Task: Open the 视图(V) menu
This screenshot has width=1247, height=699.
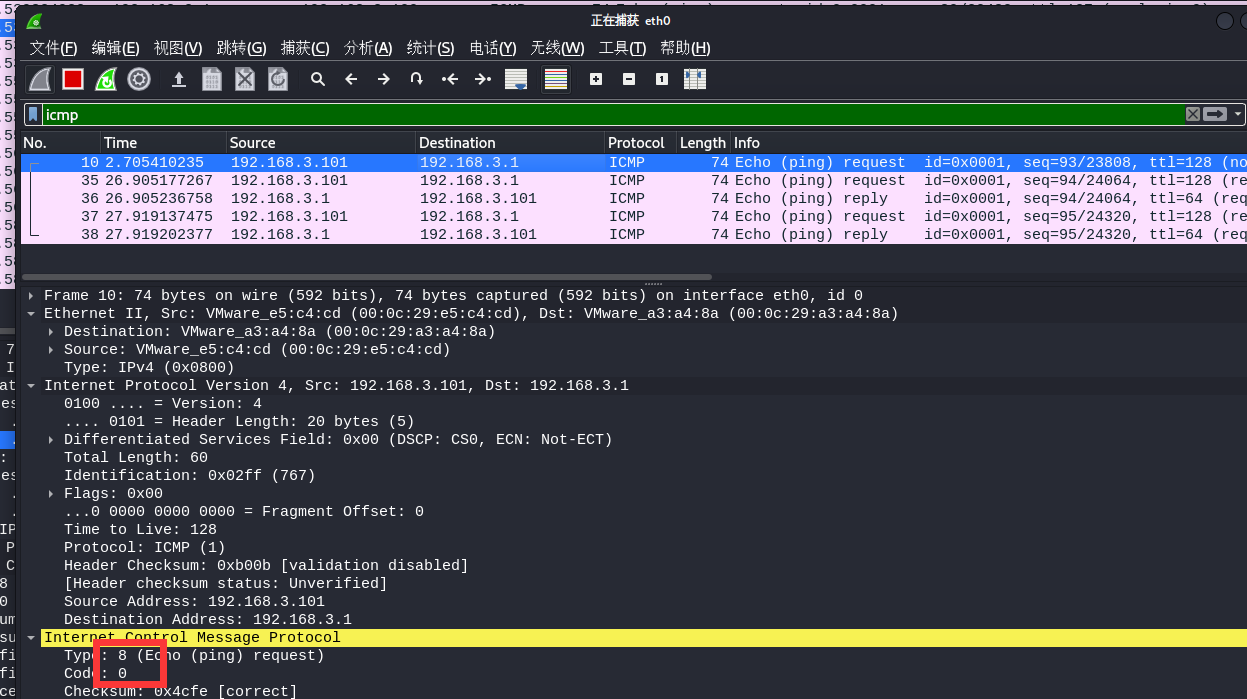Action: click(178, 48)
